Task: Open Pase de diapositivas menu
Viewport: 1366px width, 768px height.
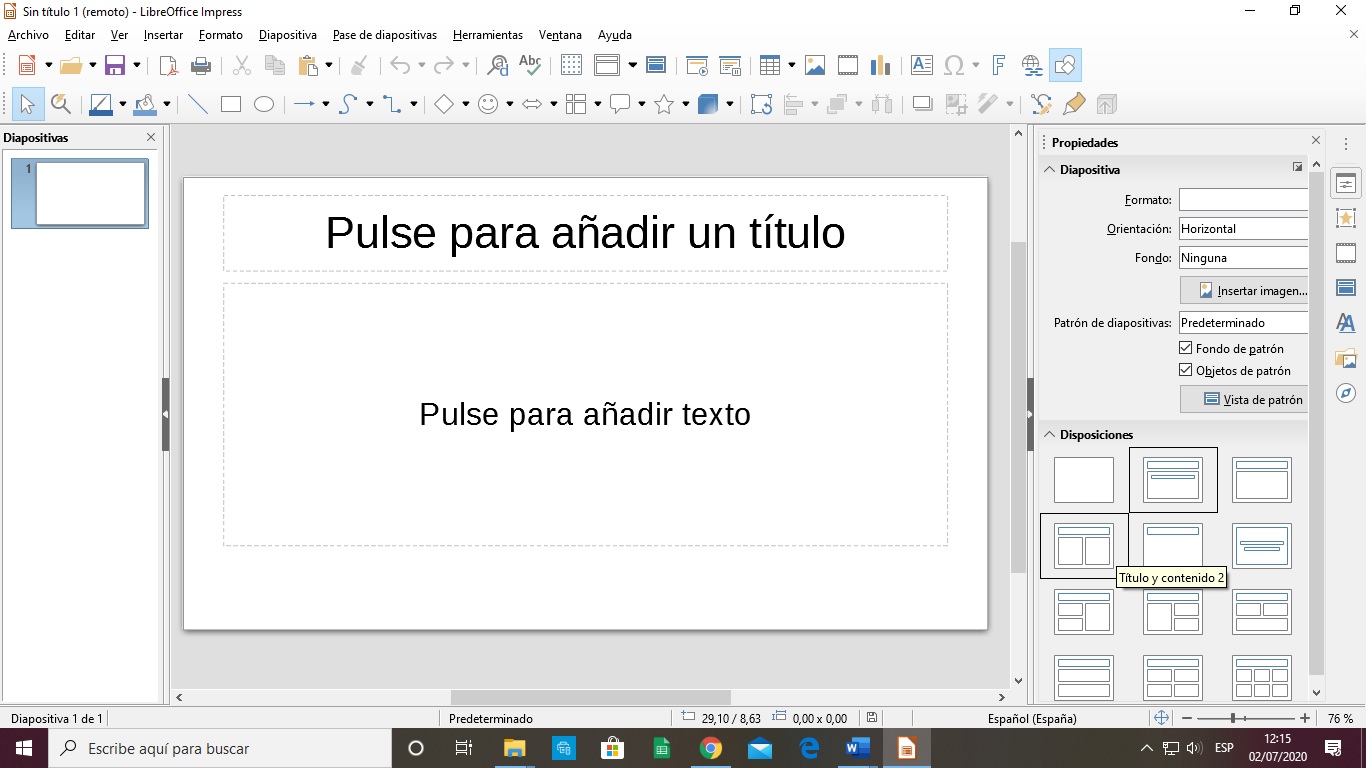Action: [x=385, y=35]
